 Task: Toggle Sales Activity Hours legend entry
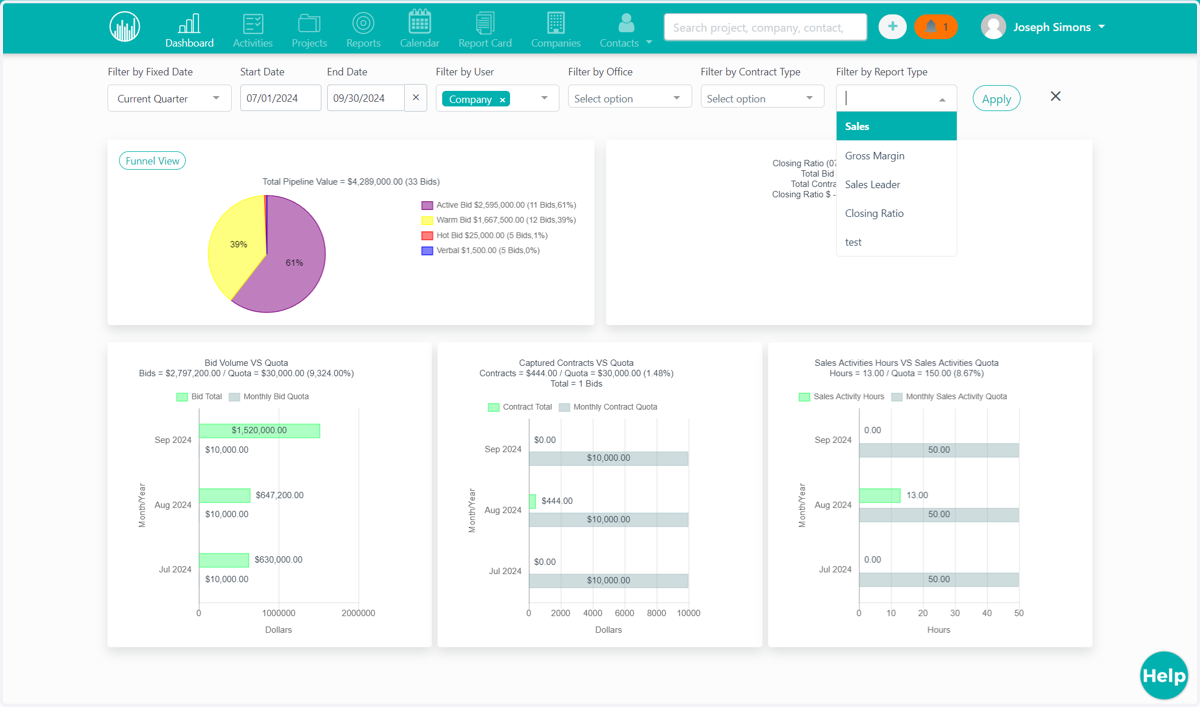click(841, 397)
